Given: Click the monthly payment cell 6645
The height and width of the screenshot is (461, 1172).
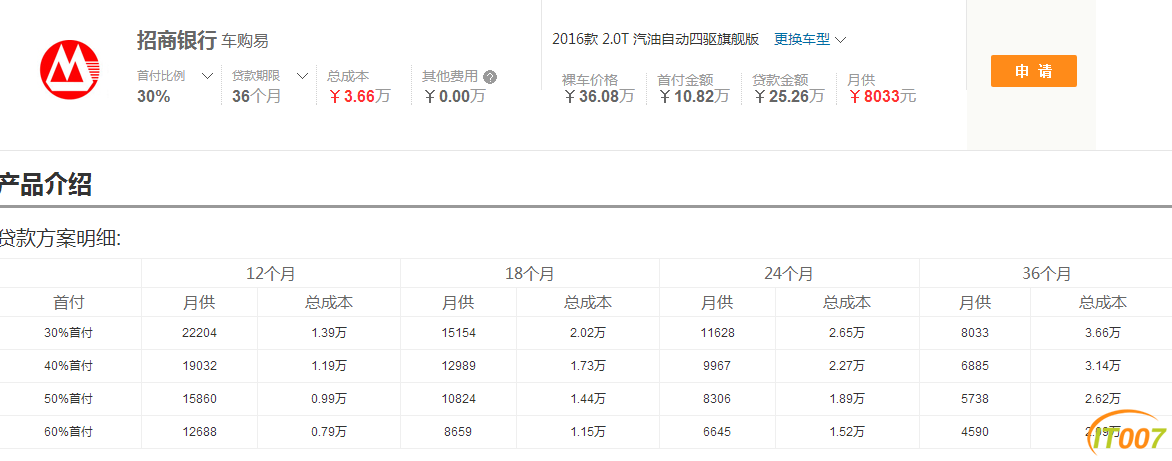Looking at the screenshot, I should click(717, 432).
